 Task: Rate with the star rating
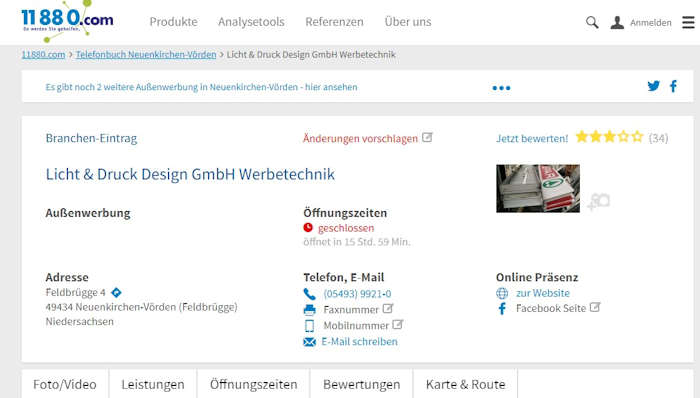tap(609, 137)
